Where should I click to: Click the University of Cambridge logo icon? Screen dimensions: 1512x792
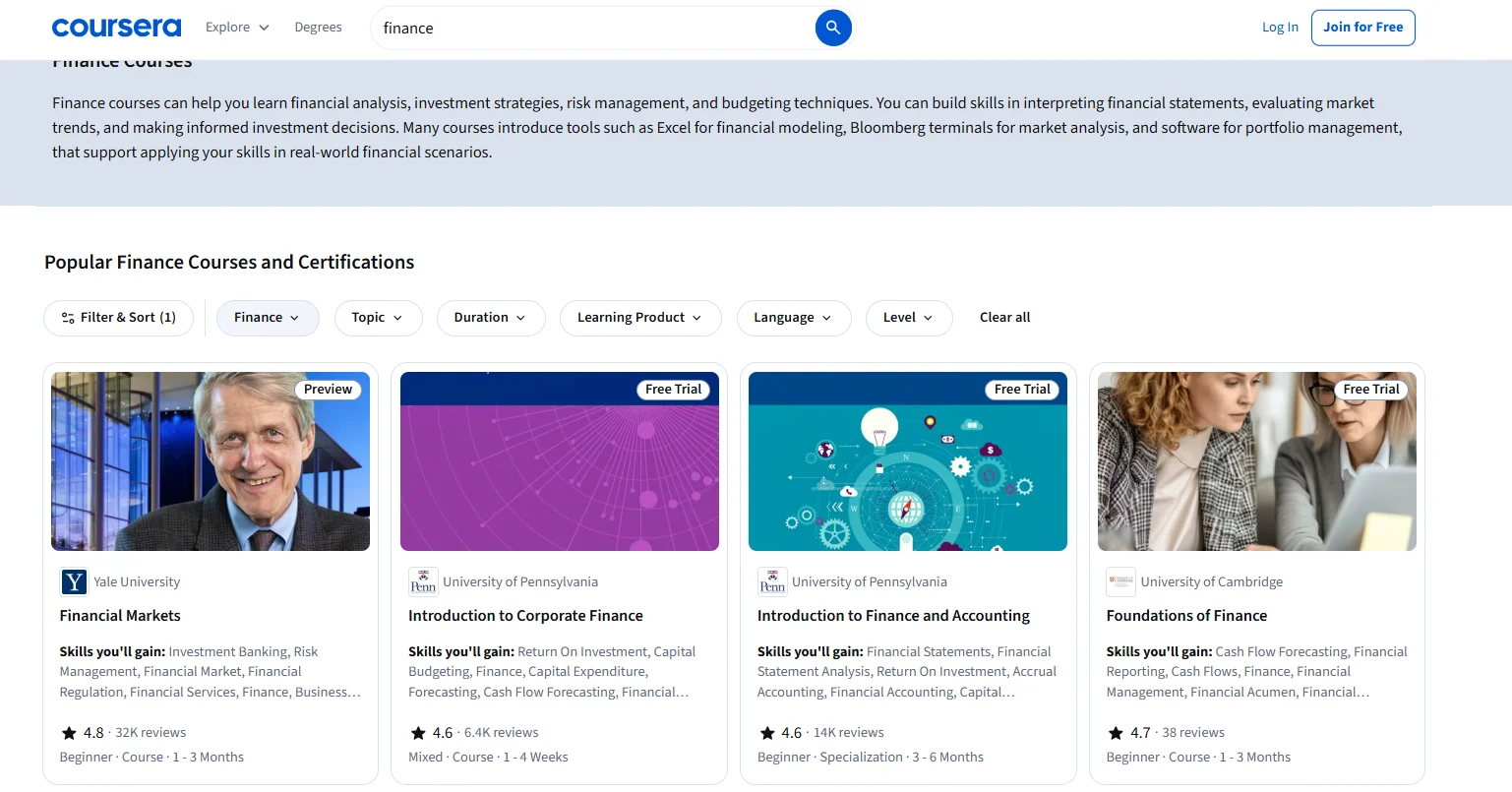coord(1120,582)
